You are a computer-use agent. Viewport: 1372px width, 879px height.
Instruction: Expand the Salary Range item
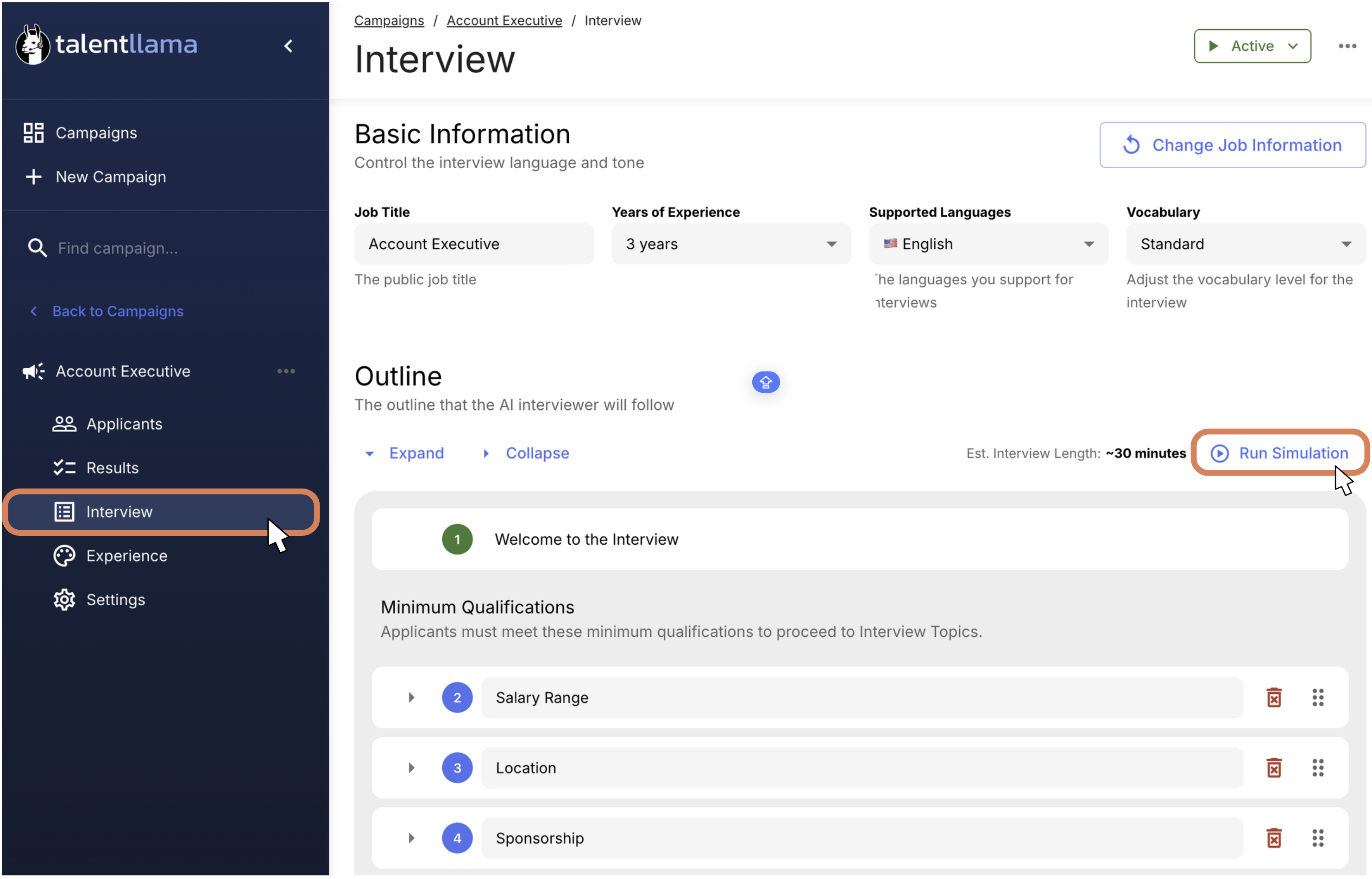pyautogui.click(x=411, y=697)
